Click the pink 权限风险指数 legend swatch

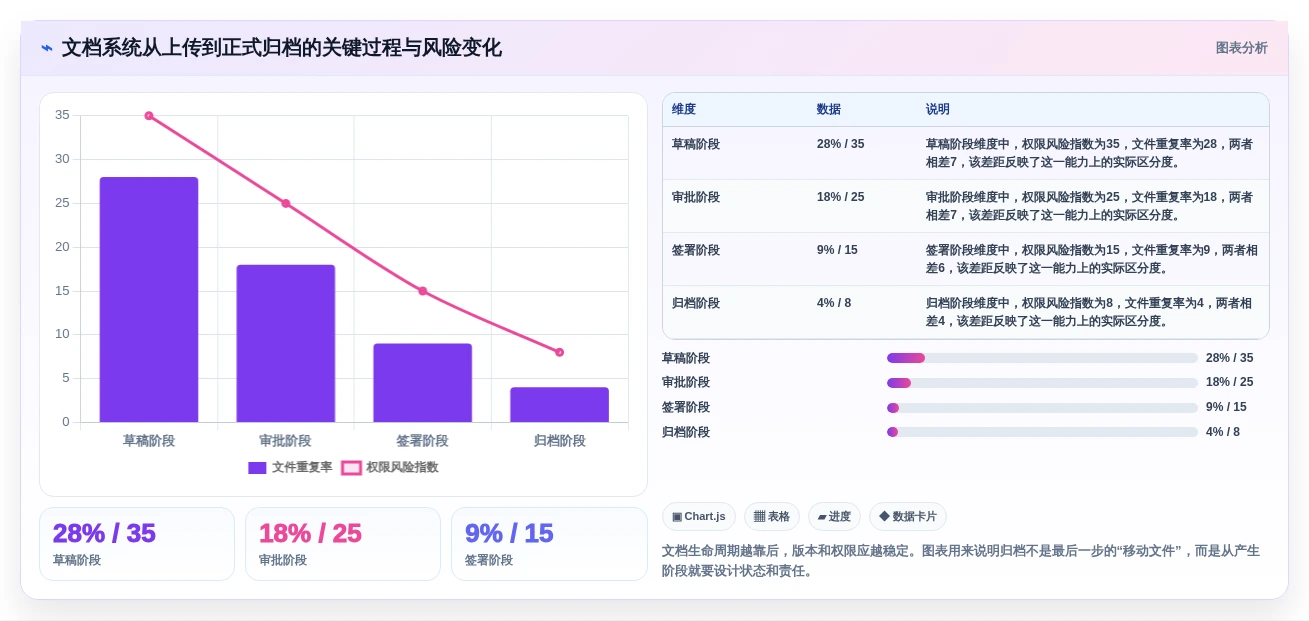pos(351,468)
